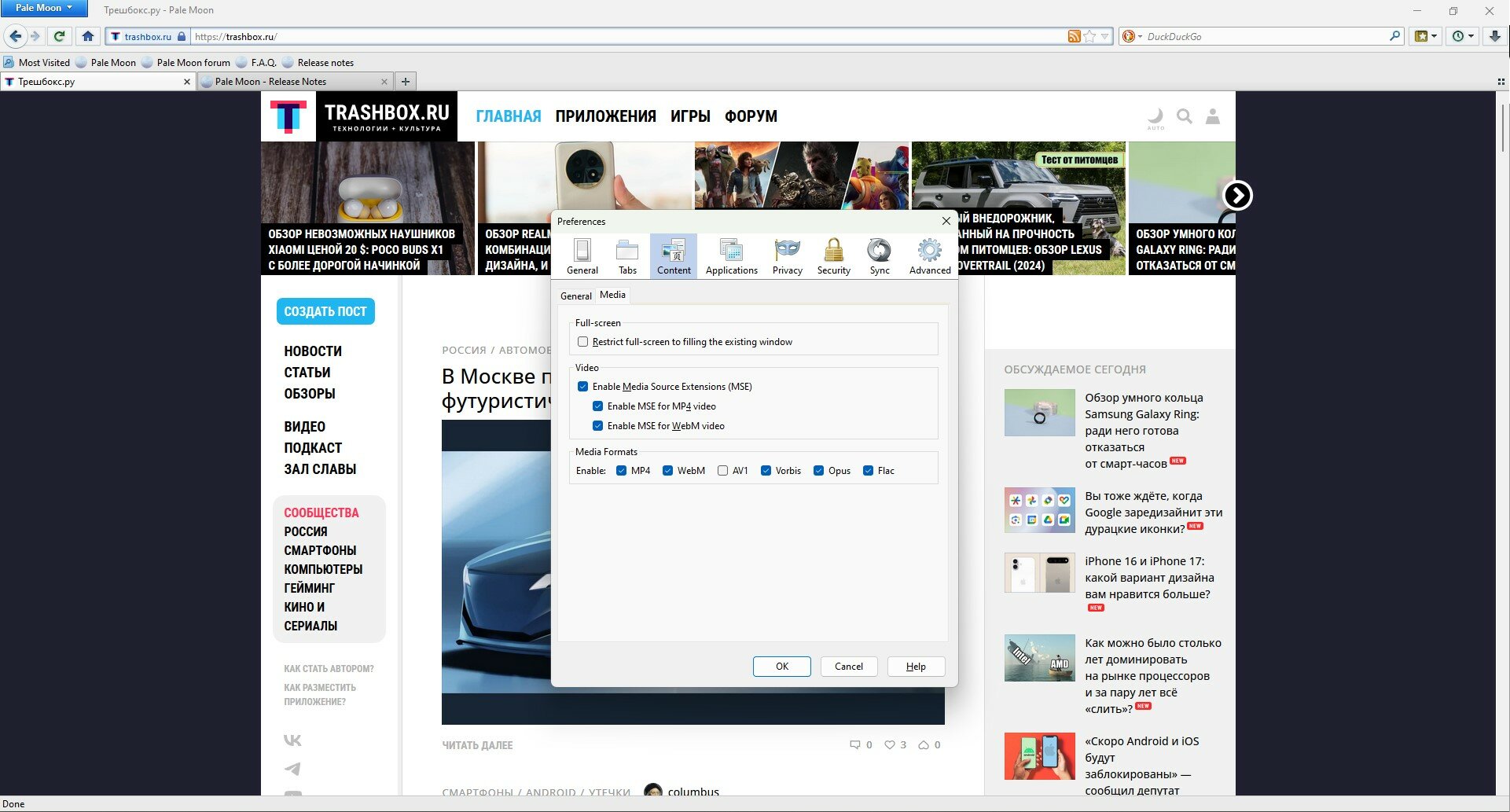Enable the AV1 media format checkbox
Image resolution: width=1510 pixels, height=812 pixels.
click(x=722, y=471)
